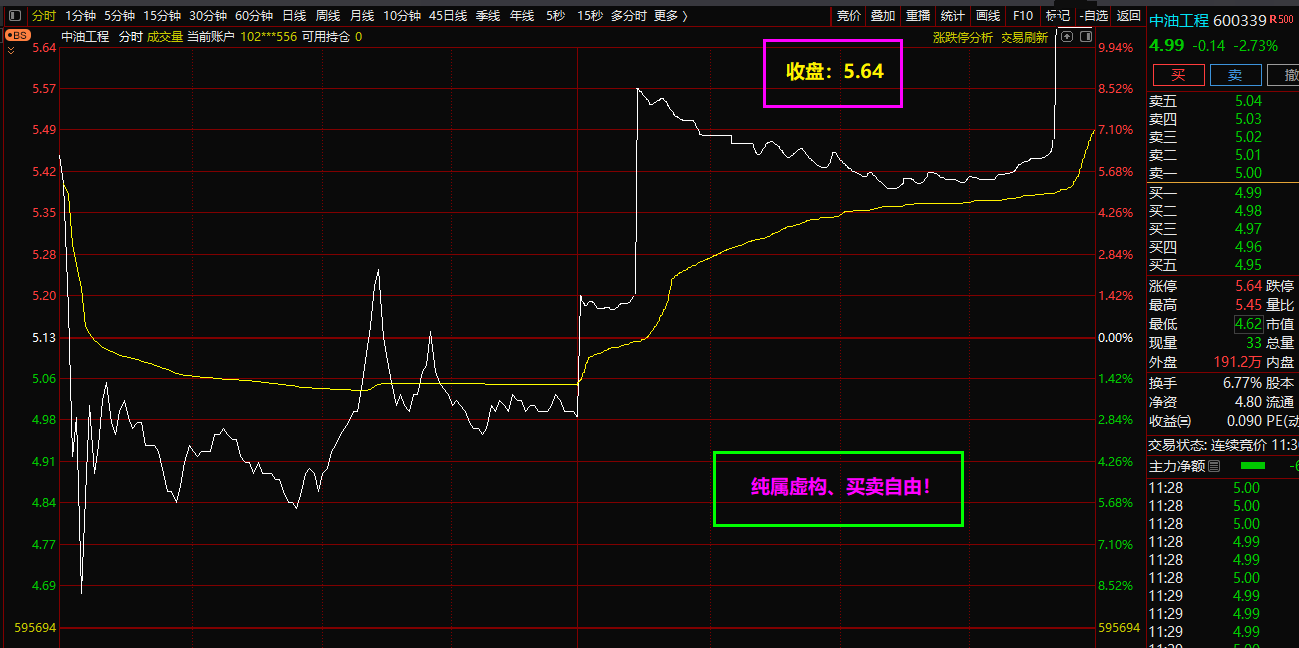1299x648 pixels.
Task: Open F10 company info
Action: point(1022,16)
